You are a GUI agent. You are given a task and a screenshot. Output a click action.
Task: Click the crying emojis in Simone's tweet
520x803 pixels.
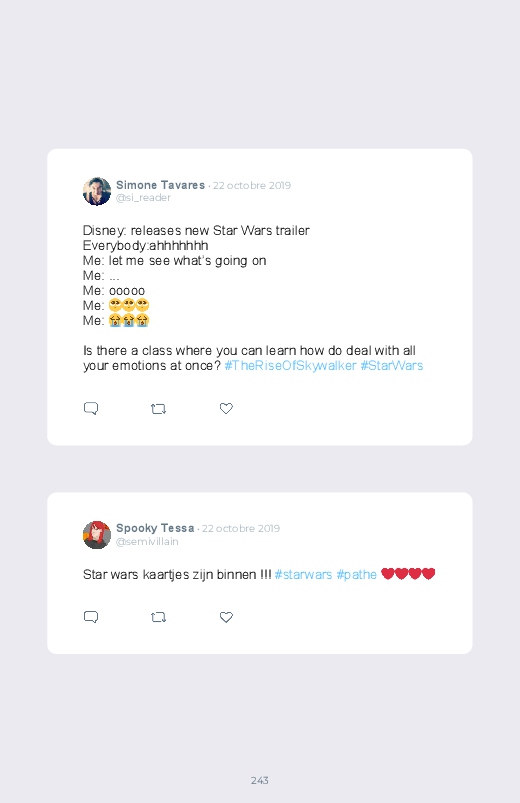[x=129, y=321]
